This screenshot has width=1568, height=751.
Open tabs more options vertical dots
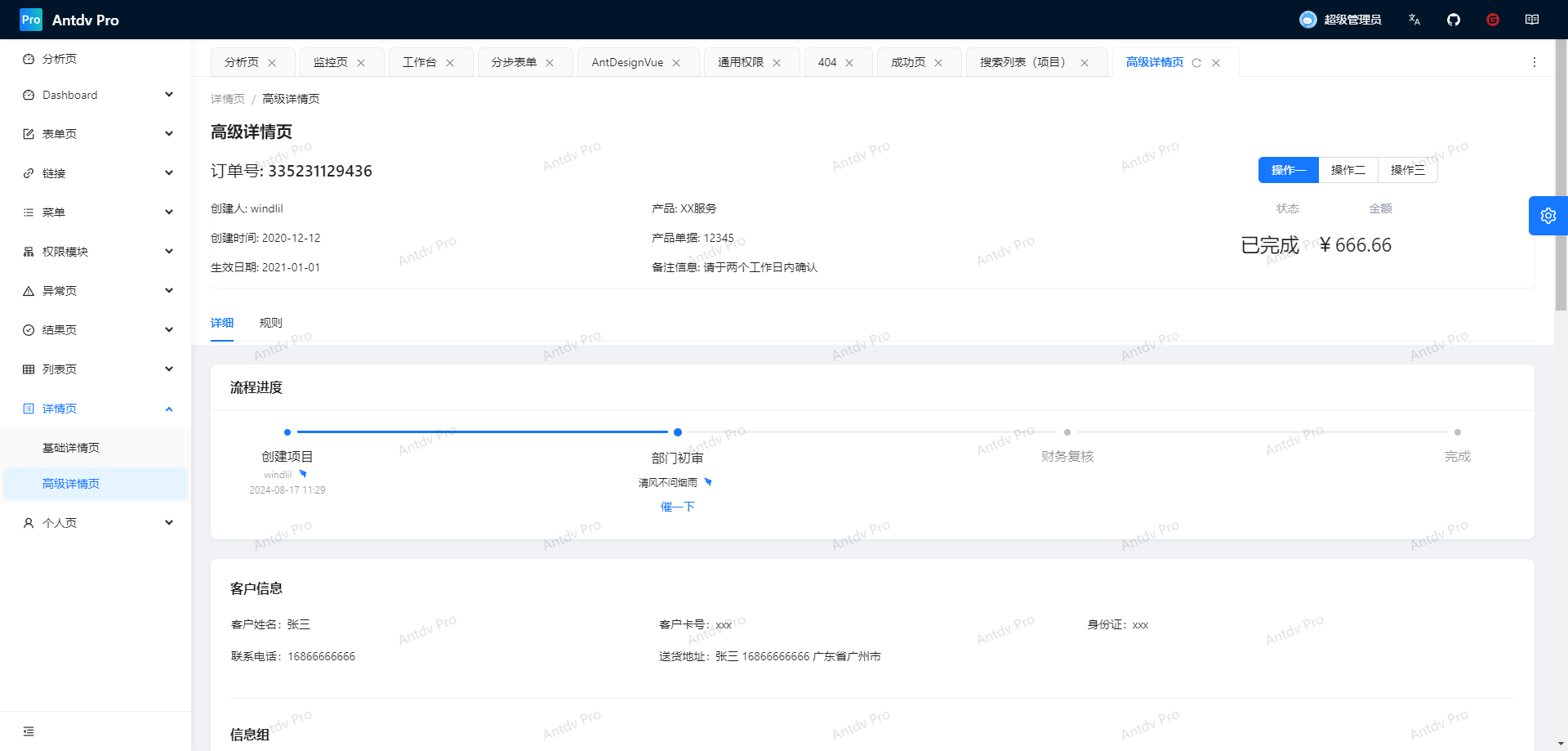click(x=1535, y=62)
